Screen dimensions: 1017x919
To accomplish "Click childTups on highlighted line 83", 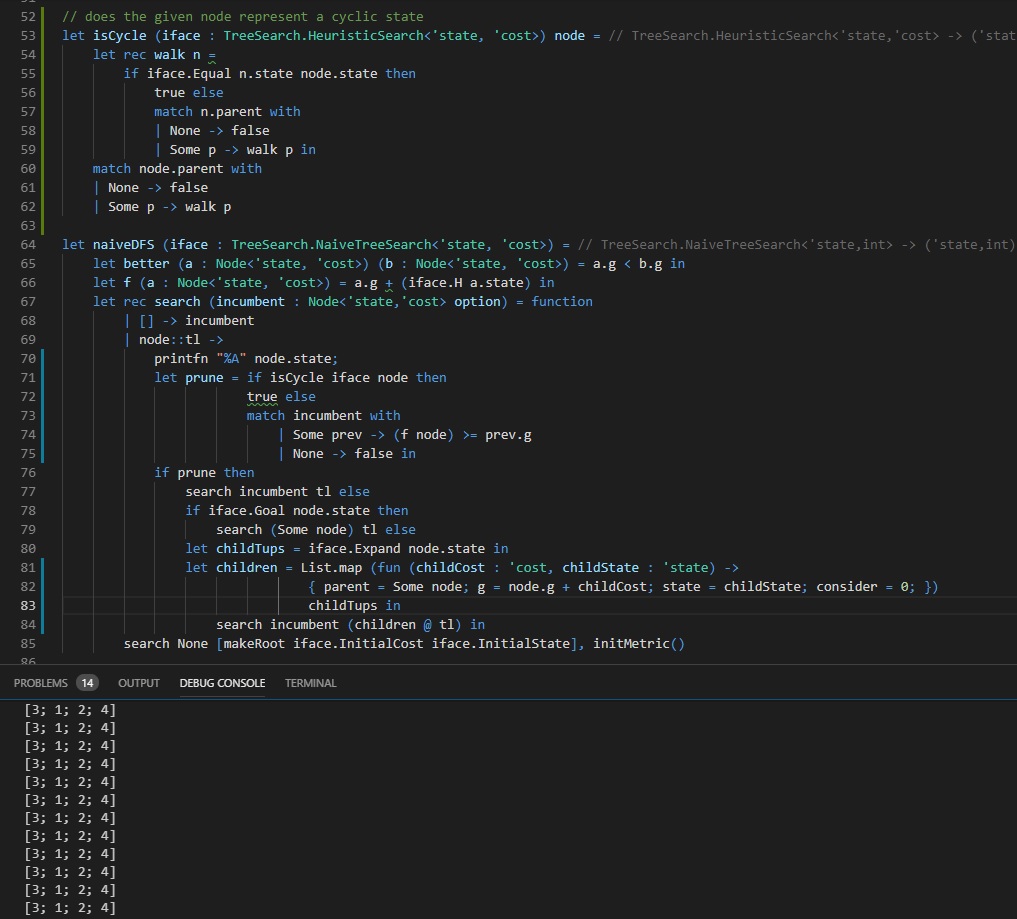I will pyautogui.click(x=342, y=606).
